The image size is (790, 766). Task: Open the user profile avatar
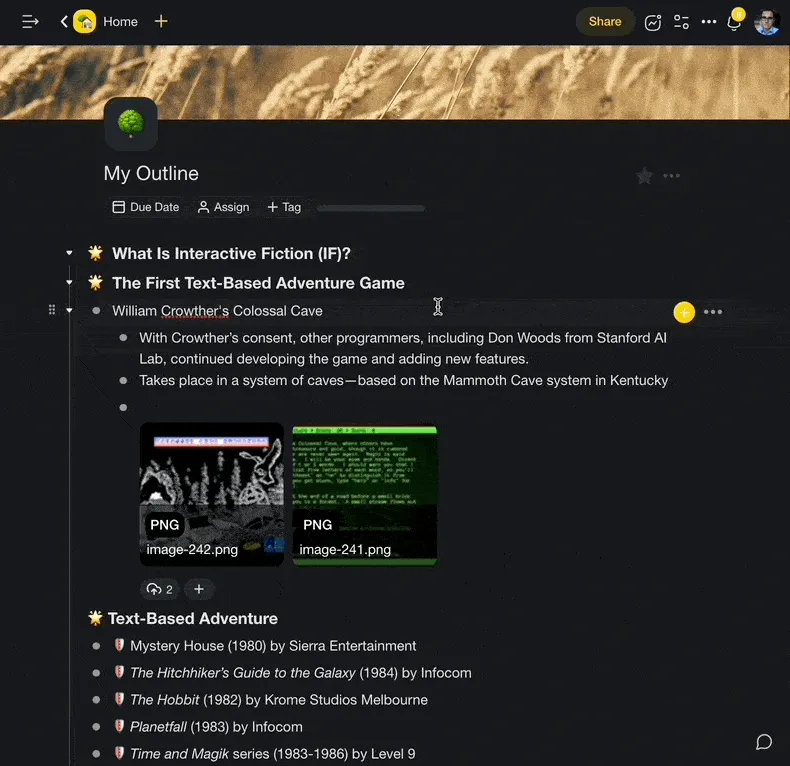click(x=767, y=22)
